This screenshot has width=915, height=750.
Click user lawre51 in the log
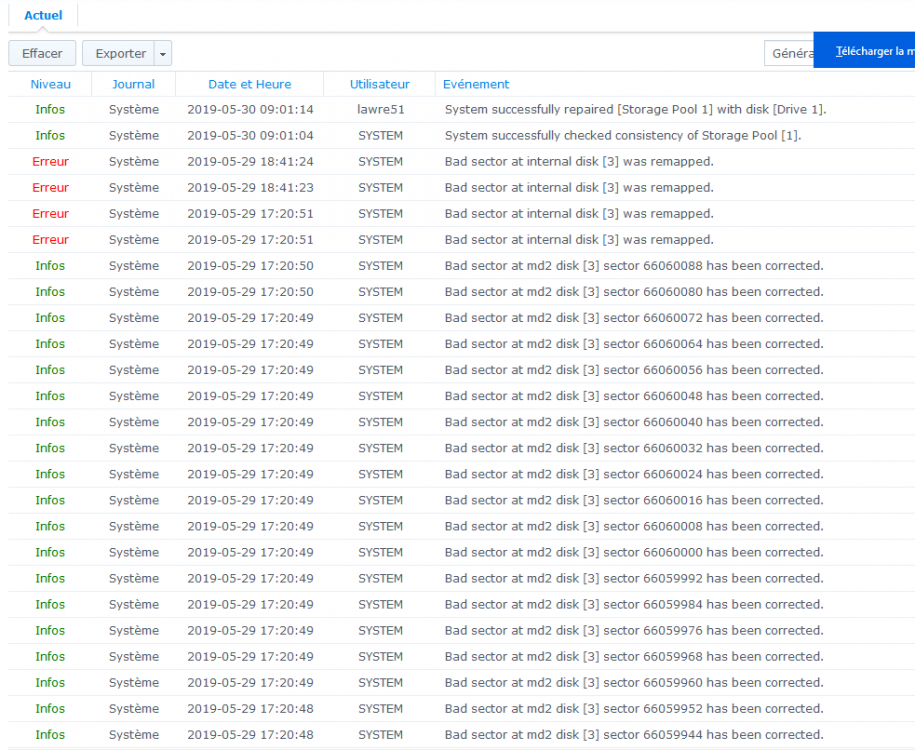click(380, 110)
